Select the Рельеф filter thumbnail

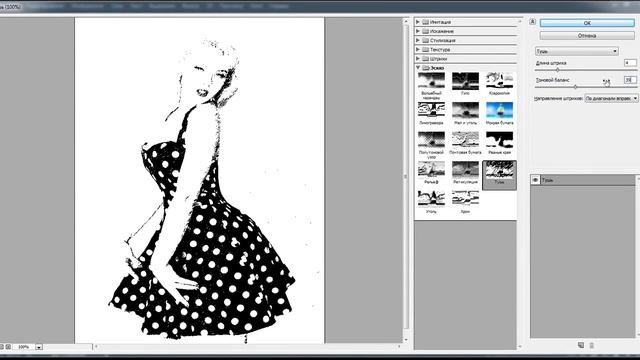(x=431, y=169)
